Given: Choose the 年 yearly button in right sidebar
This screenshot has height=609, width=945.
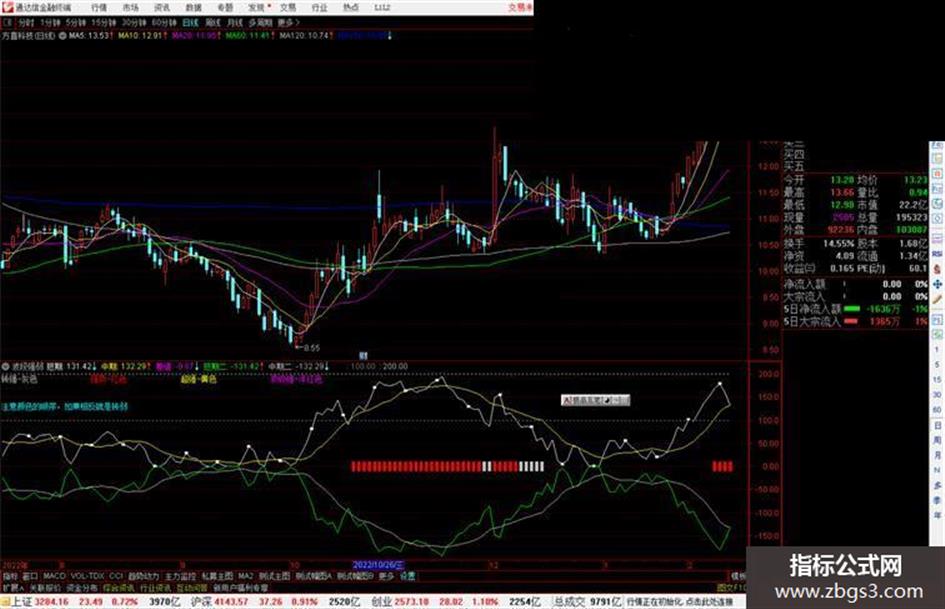Looking at the screenshot, I should coord(937,516).
